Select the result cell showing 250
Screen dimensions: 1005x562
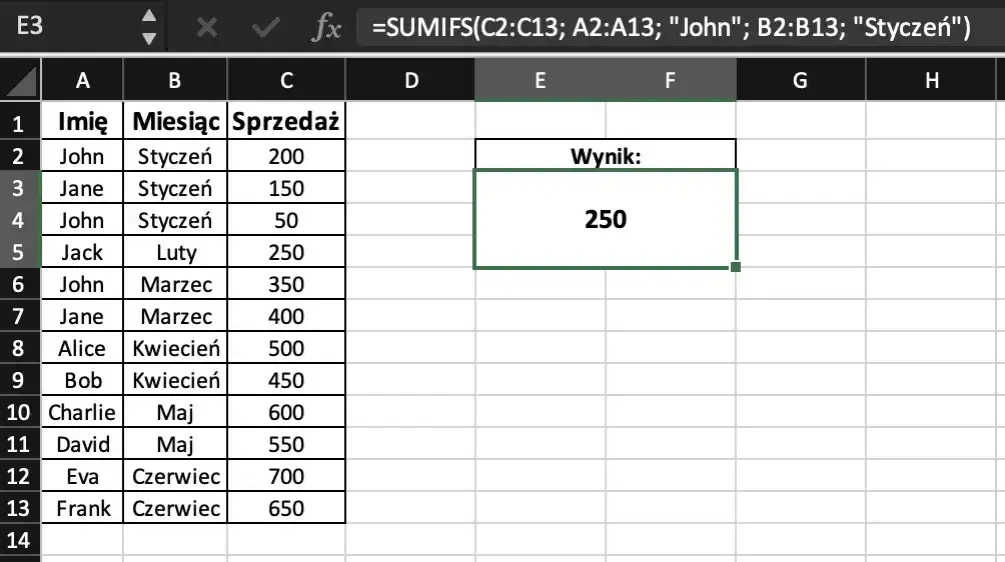(x=605, y=219)
